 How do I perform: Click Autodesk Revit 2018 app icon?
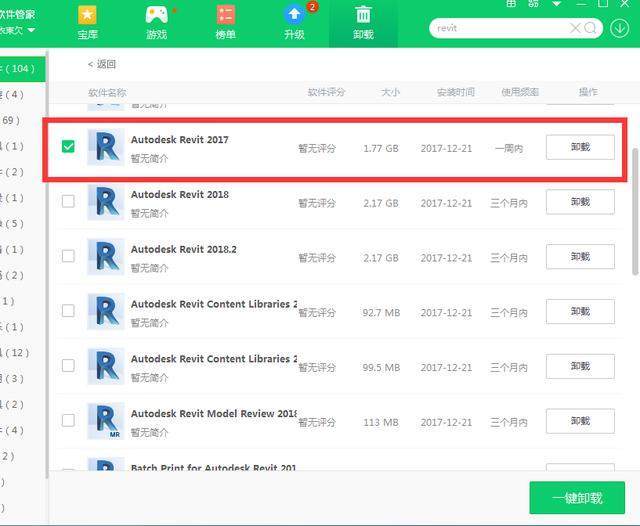pos(106,202)
